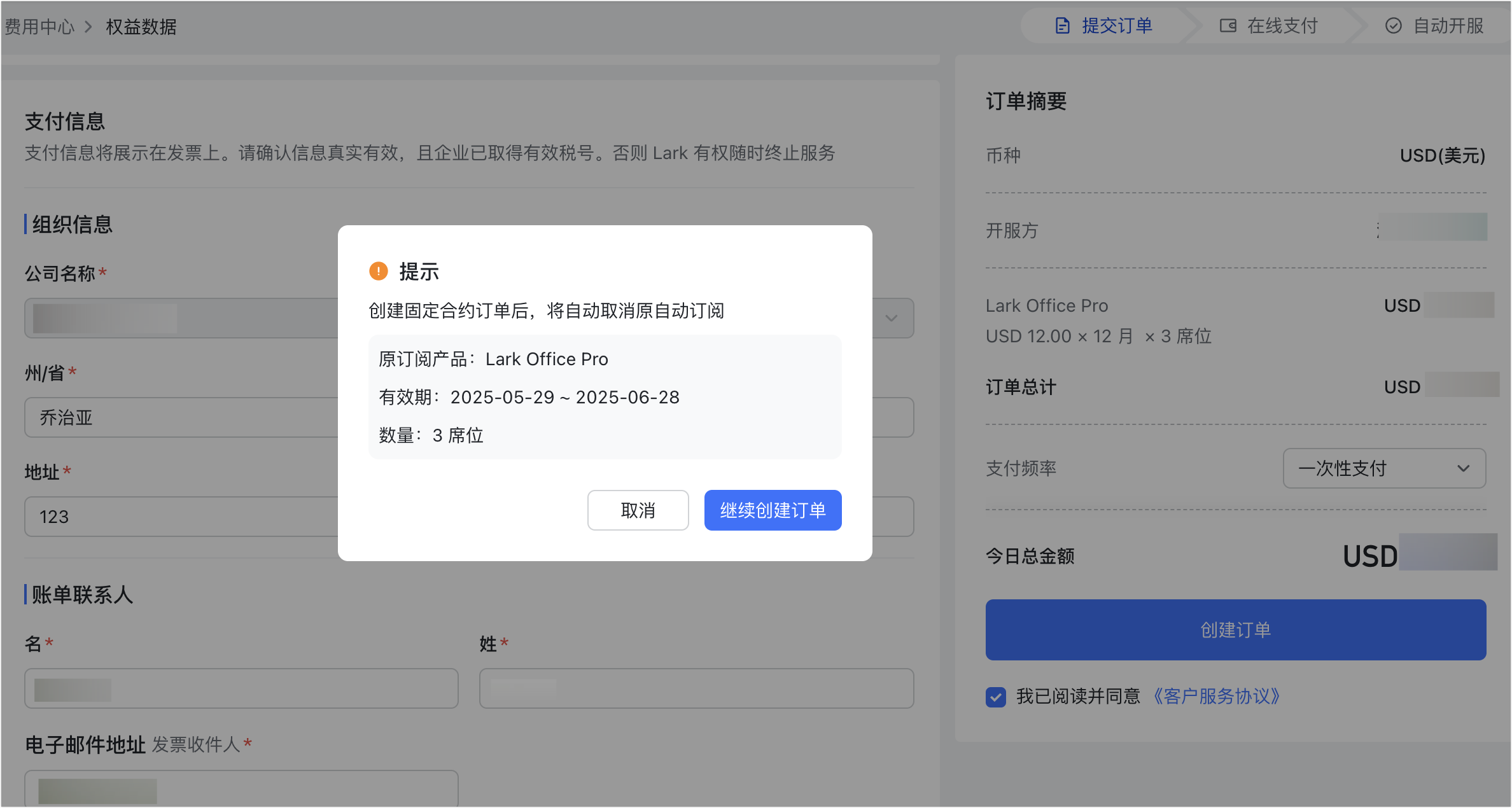Click the 地址 field containing 123
The height and width of the screenshot is (808, 1512).
[x=469, y=517]
